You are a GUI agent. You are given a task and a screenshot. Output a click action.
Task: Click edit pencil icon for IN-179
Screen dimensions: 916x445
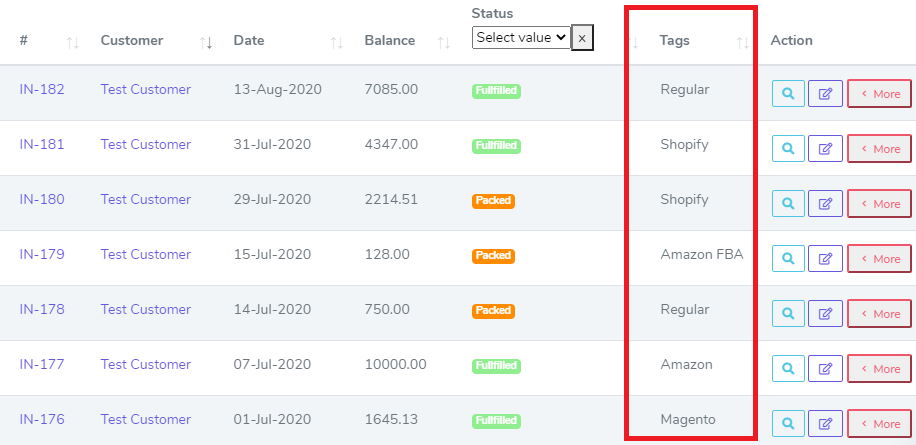825,258
